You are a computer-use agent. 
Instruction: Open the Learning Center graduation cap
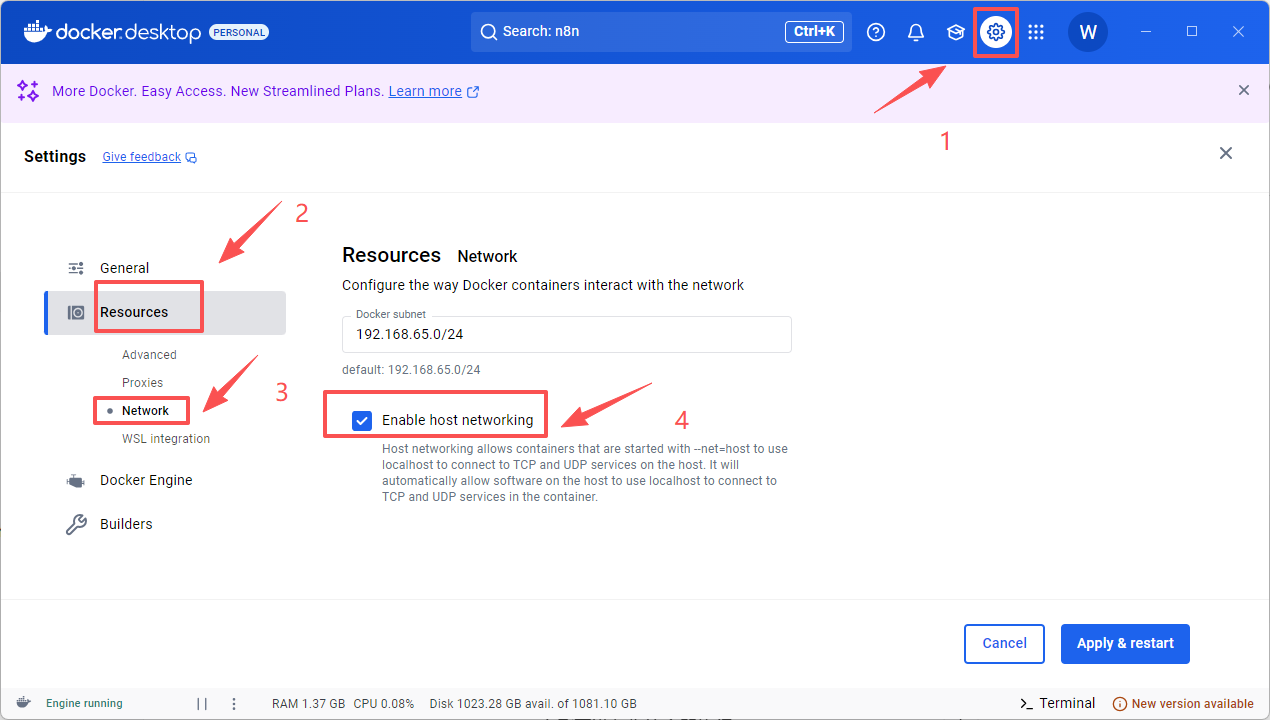(x=956, y=32)
